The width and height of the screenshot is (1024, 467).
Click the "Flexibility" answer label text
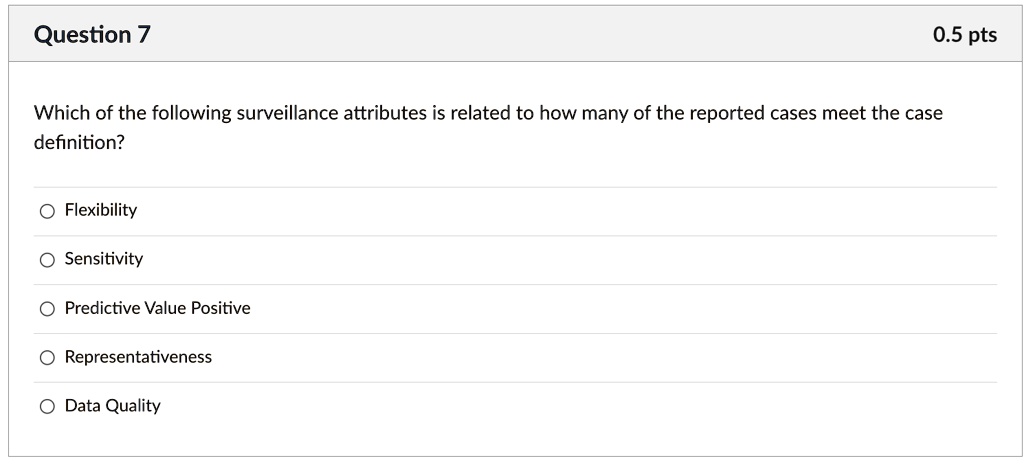(101, 210)
